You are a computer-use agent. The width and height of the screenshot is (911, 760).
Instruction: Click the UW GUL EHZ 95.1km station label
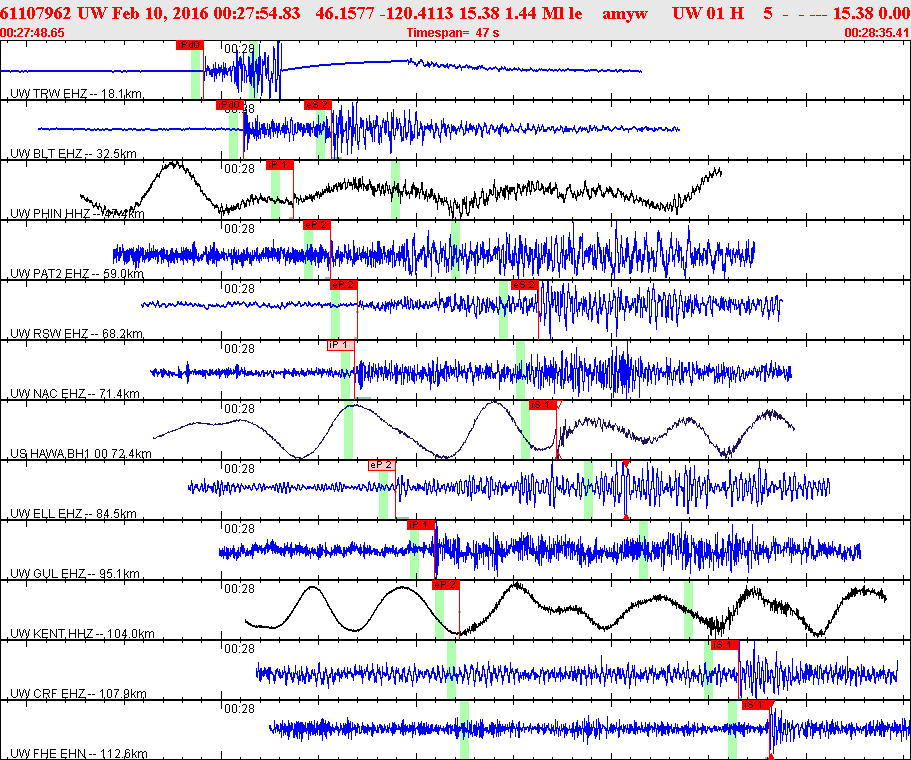point(75,574)
